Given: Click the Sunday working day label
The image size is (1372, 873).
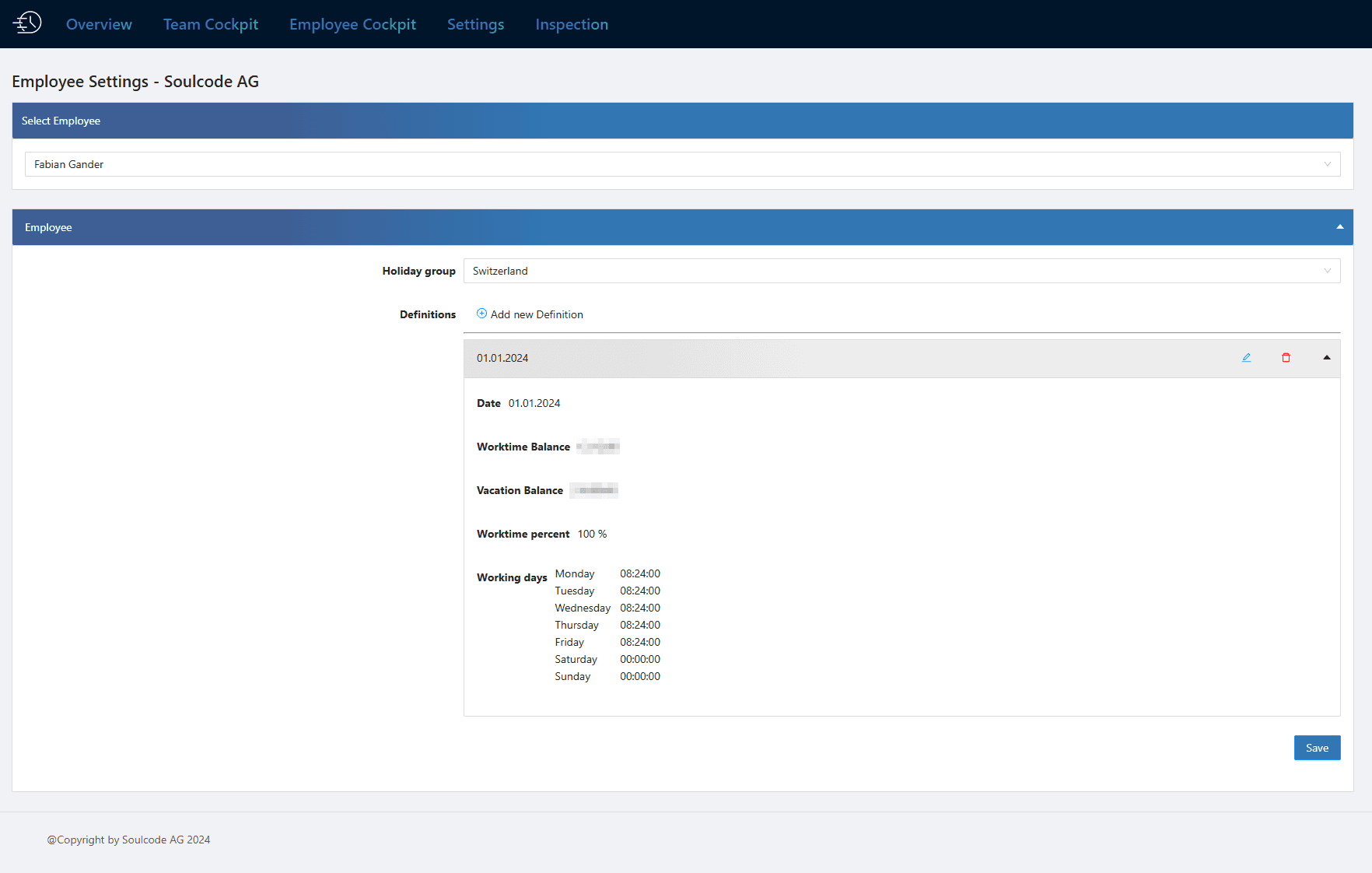Looking at the screenshot, I should [572, 676].
